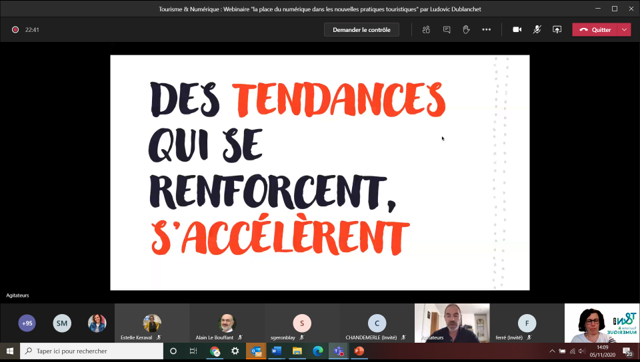Open Settings gear on the taskbar
The height and width of the screenshot is (362, 640).
(235, 351)
